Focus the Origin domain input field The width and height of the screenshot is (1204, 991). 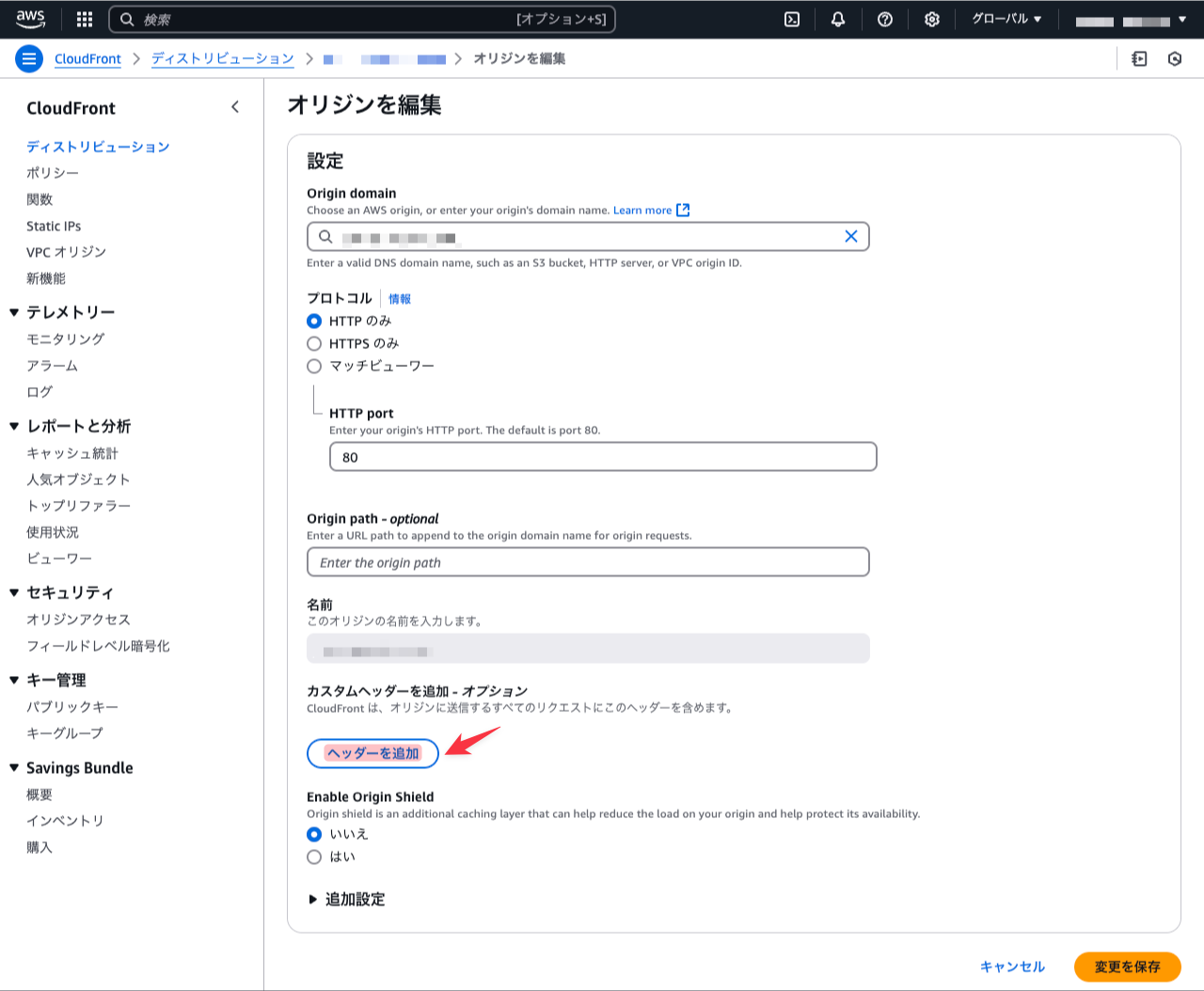pyautogui.click(x=588, y=237)
